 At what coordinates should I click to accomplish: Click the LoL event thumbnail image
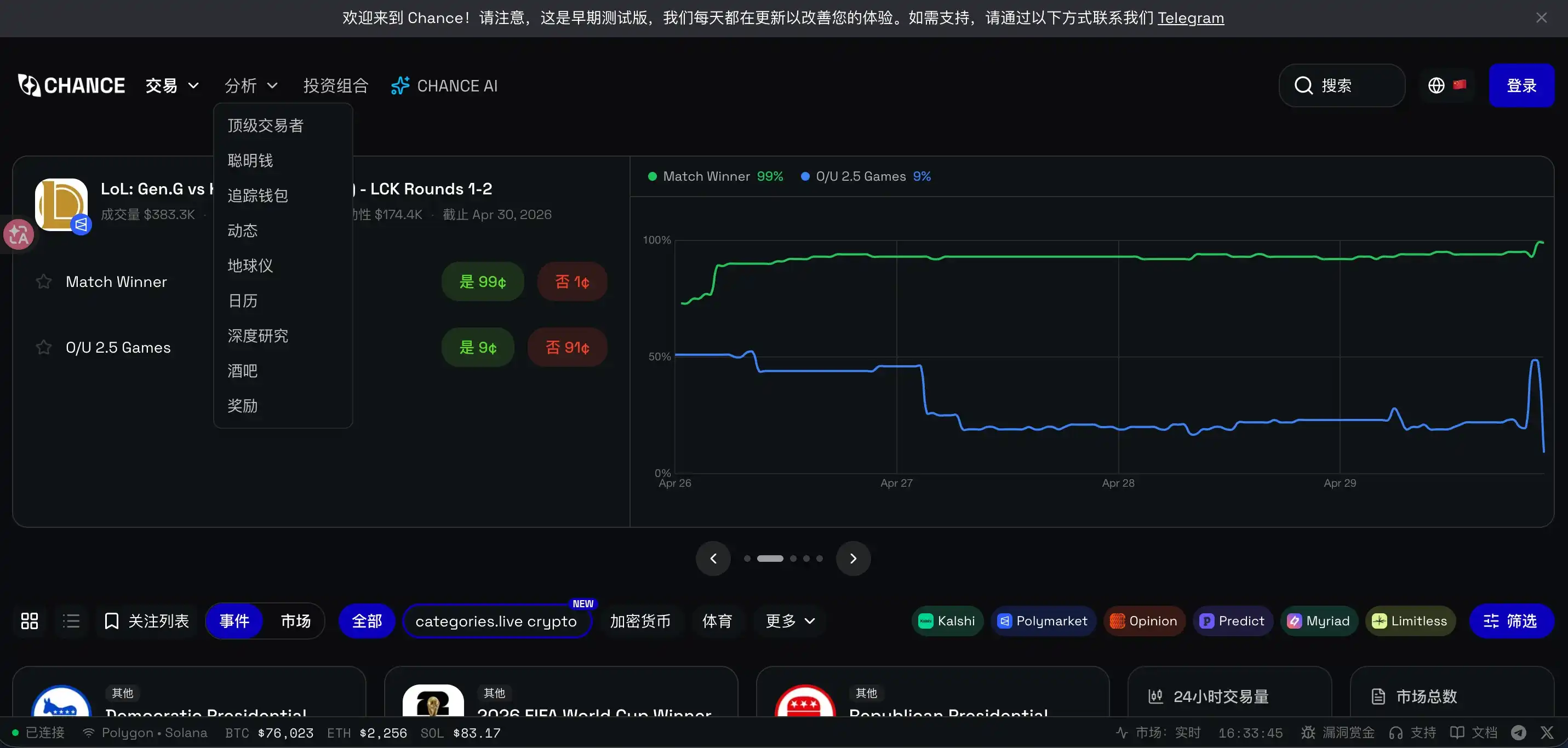coord(61,204)
